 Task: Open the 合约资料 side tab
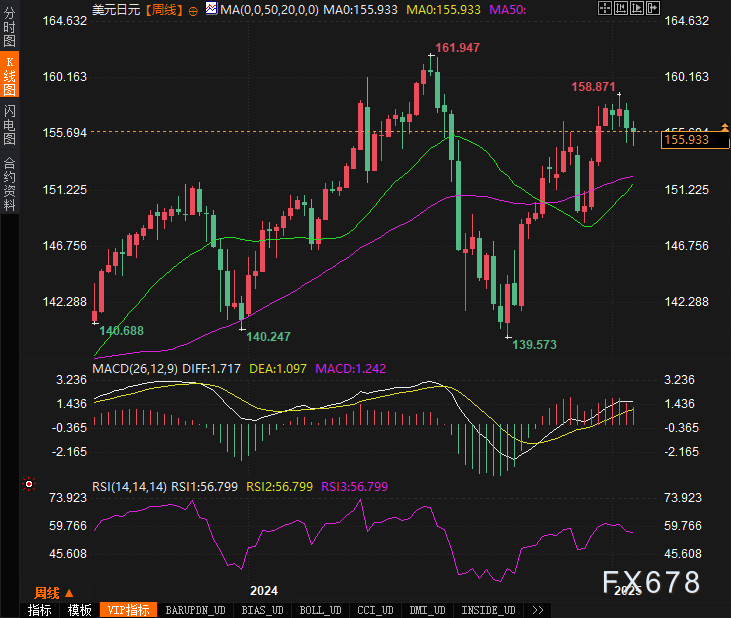[x=9, y=183]
